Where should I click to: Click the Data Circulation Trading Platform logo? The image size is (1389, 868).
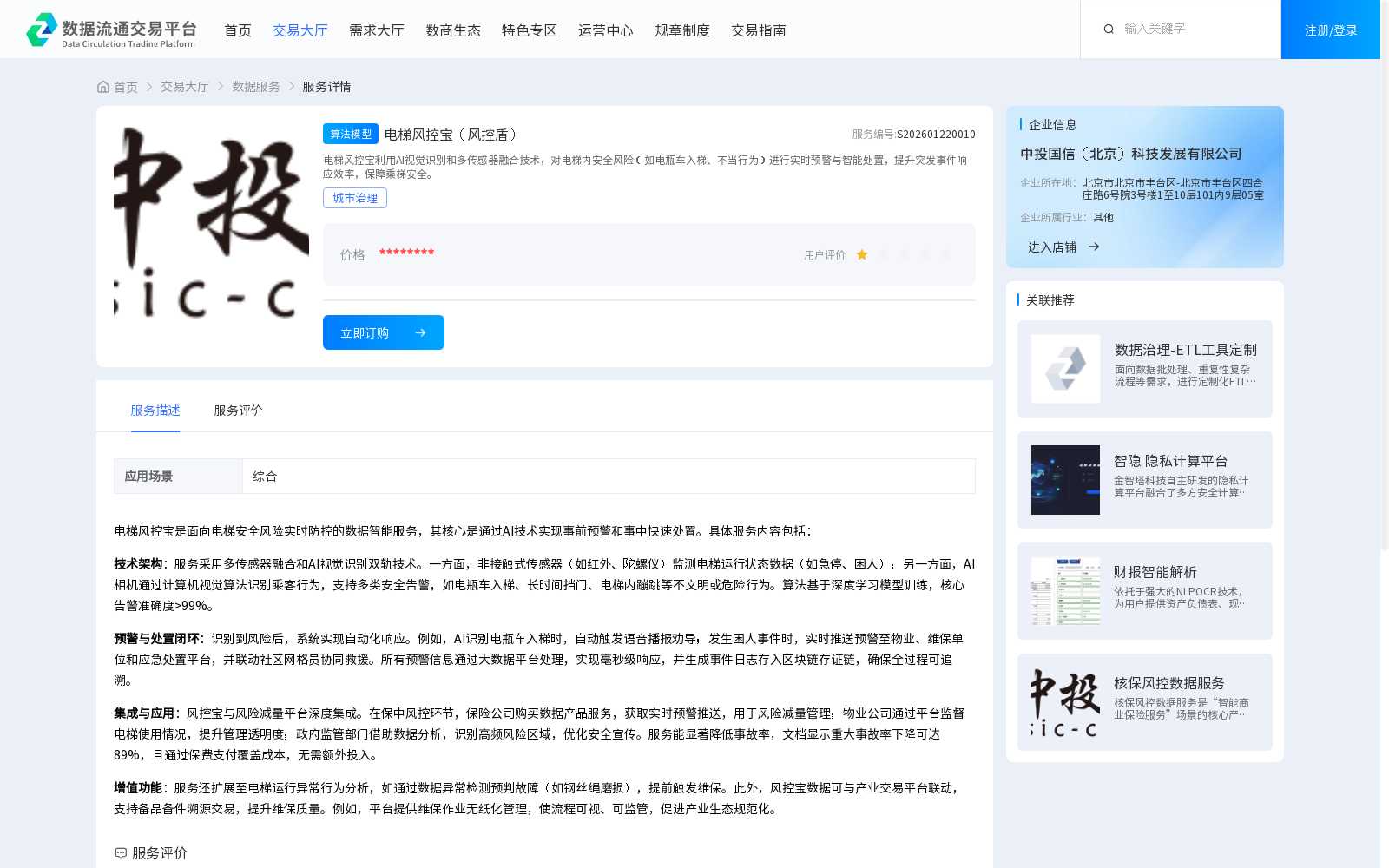click(x=111, y=30)
